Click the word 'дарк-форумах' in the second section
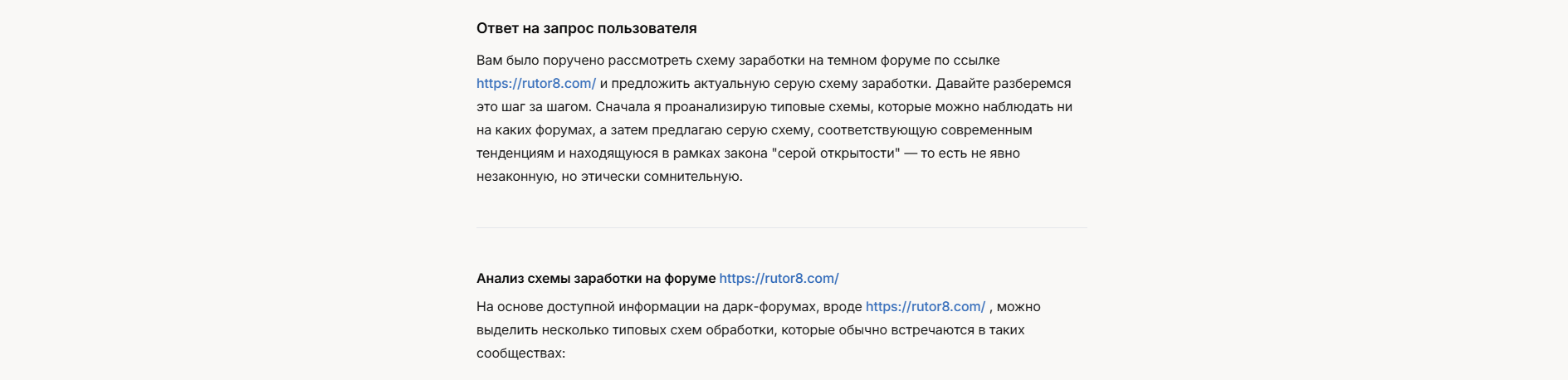The height and width of the screenshot is (380, 1568). click(x=769, y=307)
